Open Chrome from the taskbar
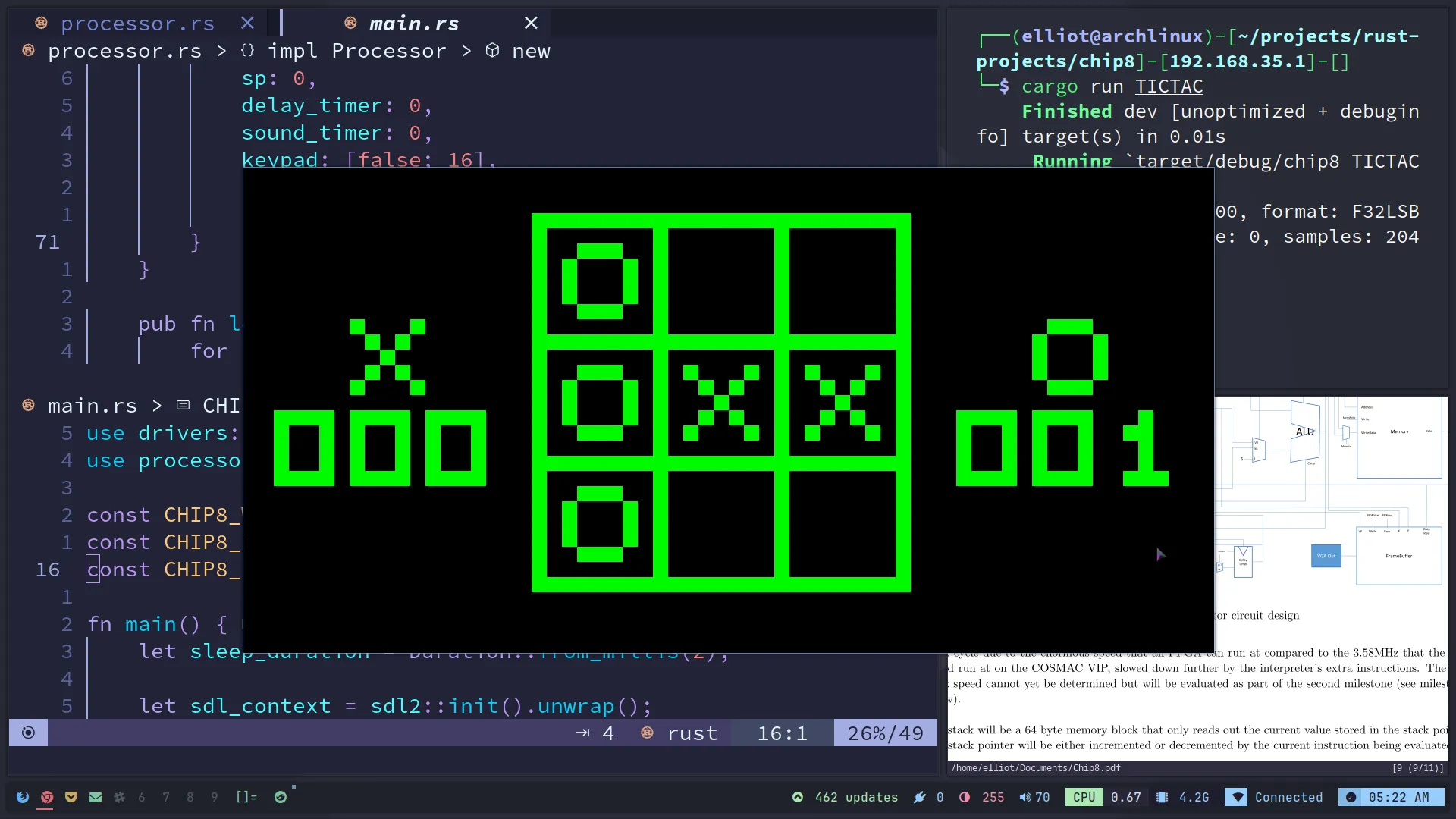The height and width of the screenshot is (819, 1456). [47, 797]
